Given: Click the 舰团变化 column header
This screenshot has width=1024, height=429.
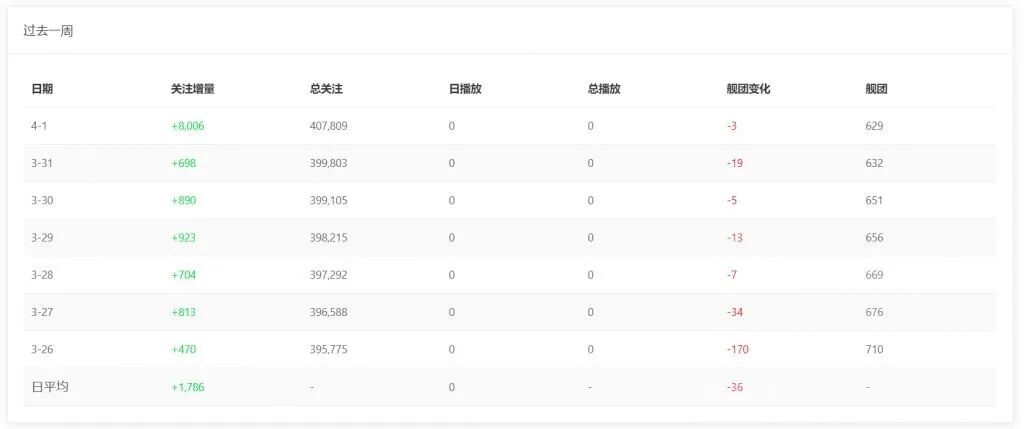Looking at the screenshot, I should point(748,89).
